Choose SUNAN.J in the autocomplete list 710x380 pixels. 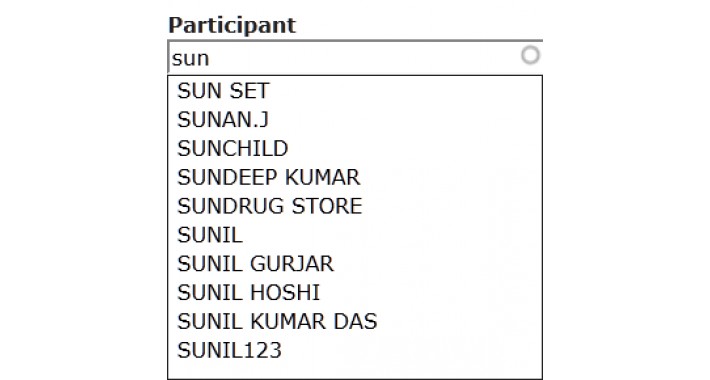[x=355, y=120]
